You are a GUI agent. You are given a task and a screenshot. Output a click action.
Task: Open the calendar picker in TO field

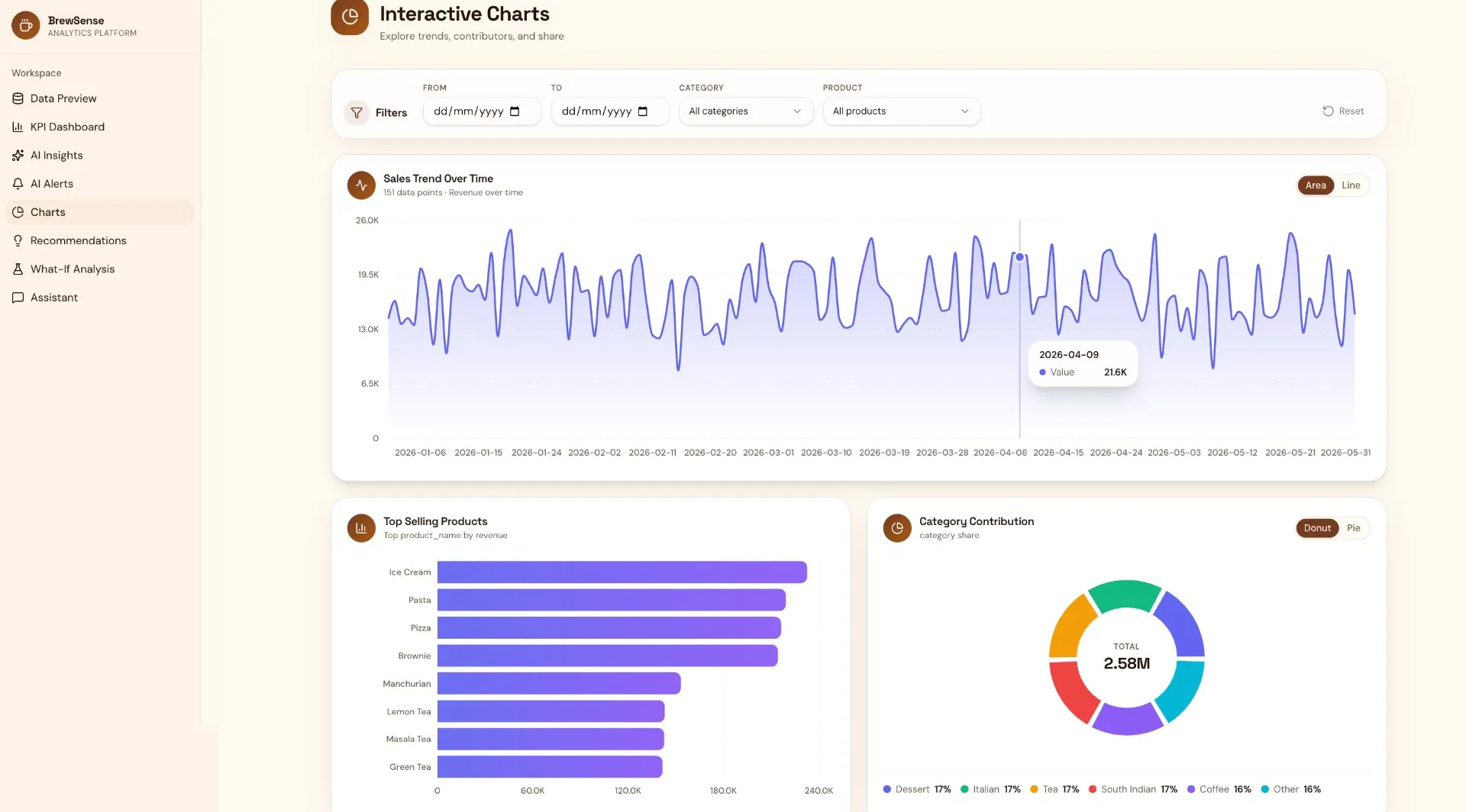643,111
